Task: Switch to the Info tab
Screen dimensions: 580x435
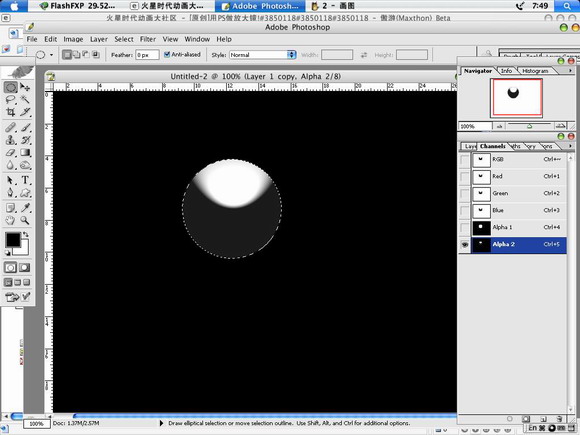Action: 506,71
